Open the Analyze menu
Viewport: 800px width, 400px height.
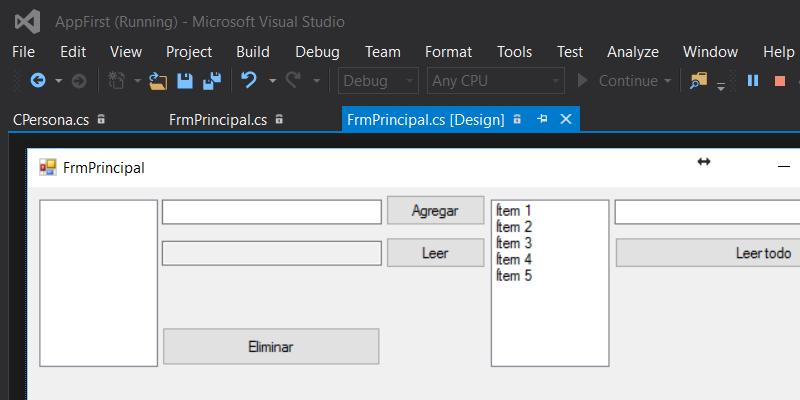[632, 52]
